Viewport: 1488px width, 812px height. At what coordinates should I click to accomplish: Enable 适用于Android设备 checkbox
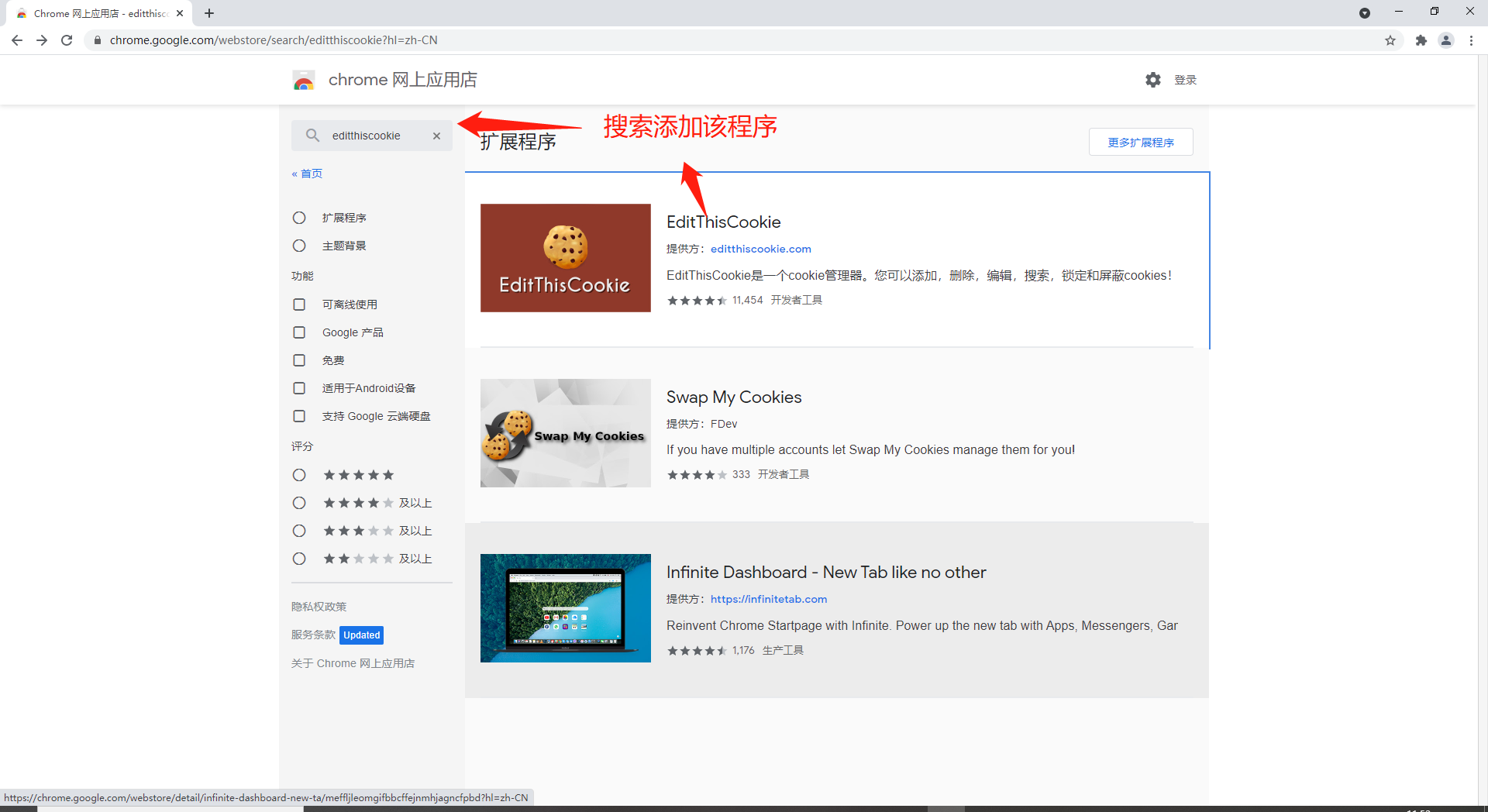299,388
